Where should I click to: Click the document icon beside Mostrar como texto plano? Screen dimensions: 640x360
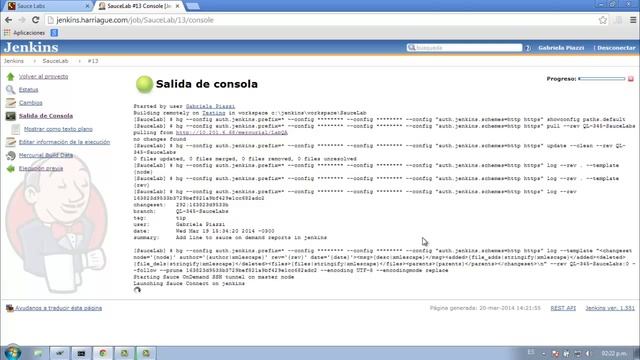click(x=16, y=129)
